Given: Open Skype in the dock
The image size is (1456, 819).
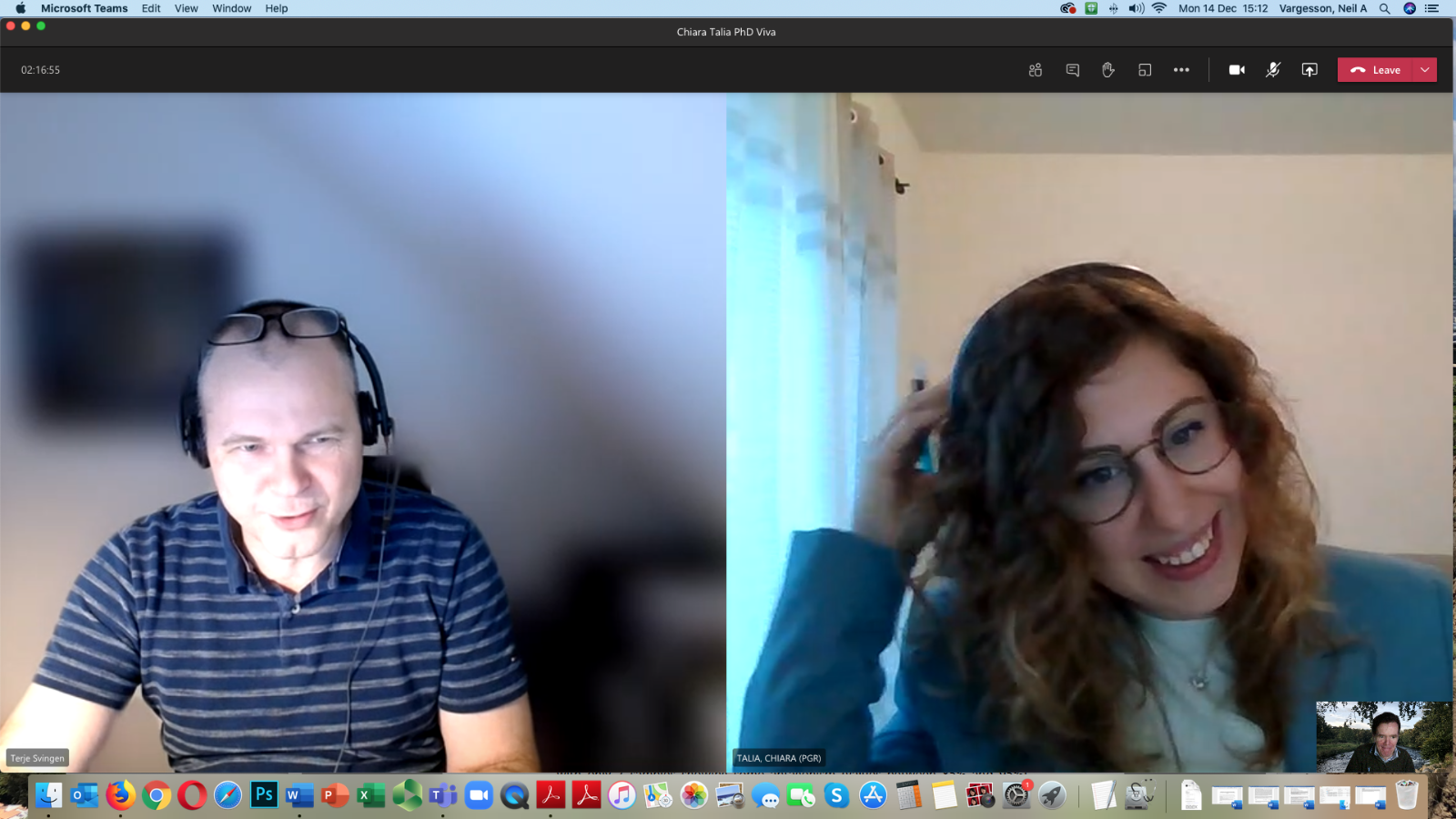Looking at the screenshot, I should (x=836, y=795).
